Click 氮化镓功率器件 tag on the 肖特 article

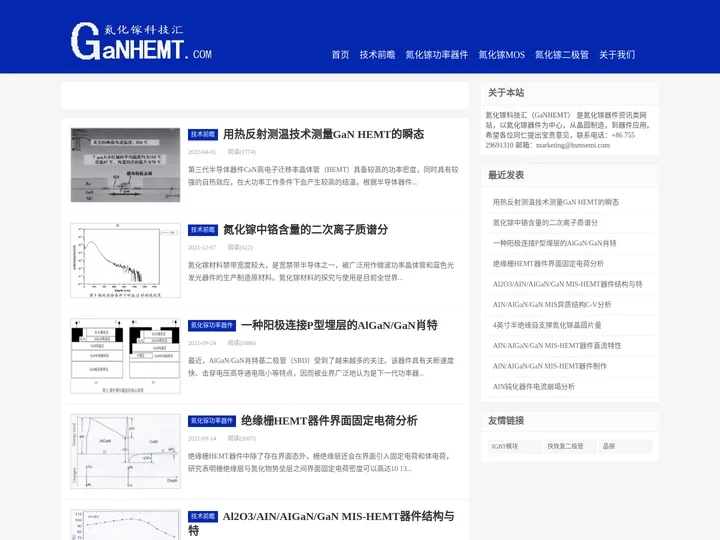[212, 326]
